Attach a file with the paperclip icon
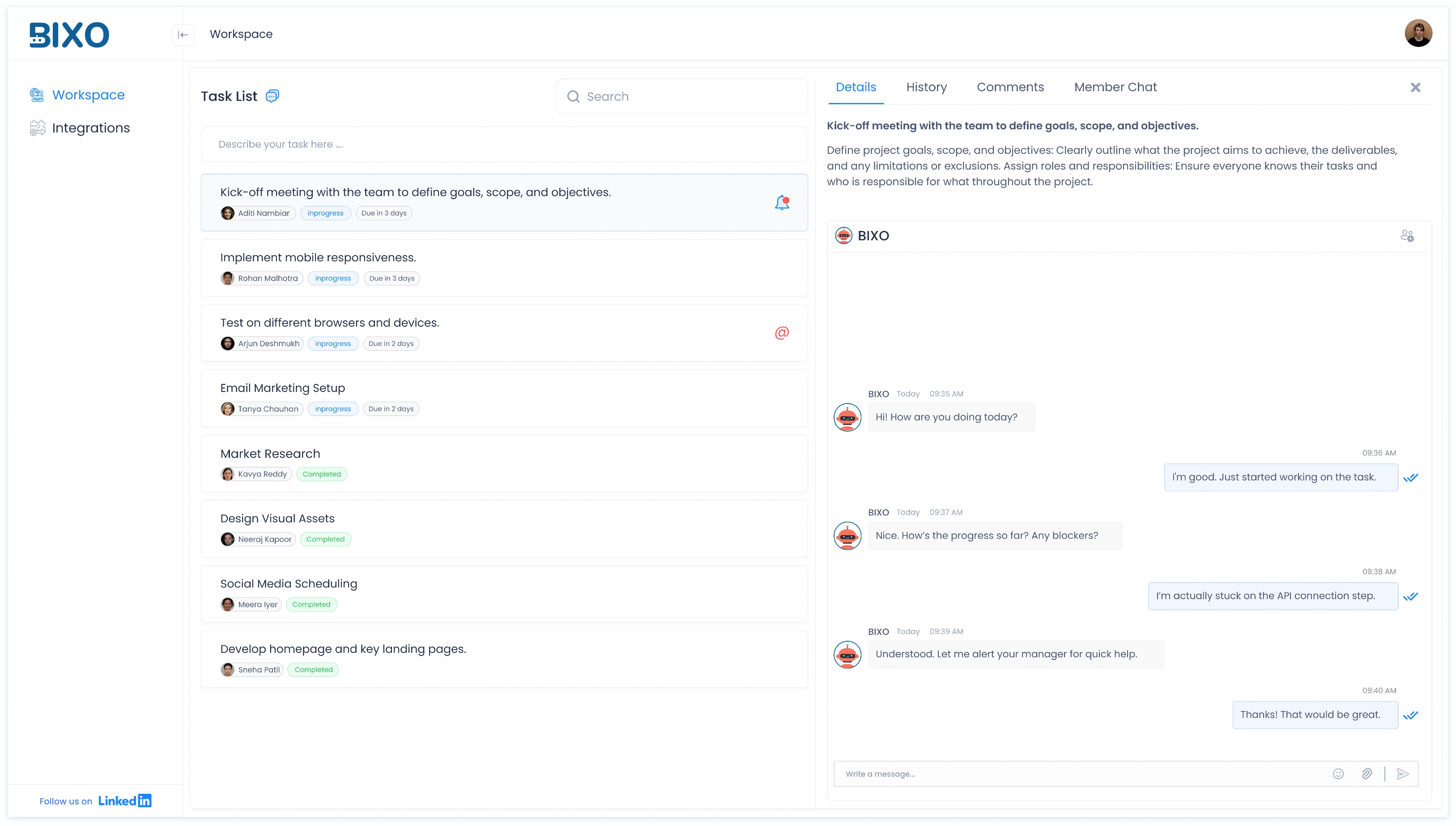Image resolution: width=1456 pixels, height=826 pixels. click(1367, 773)
